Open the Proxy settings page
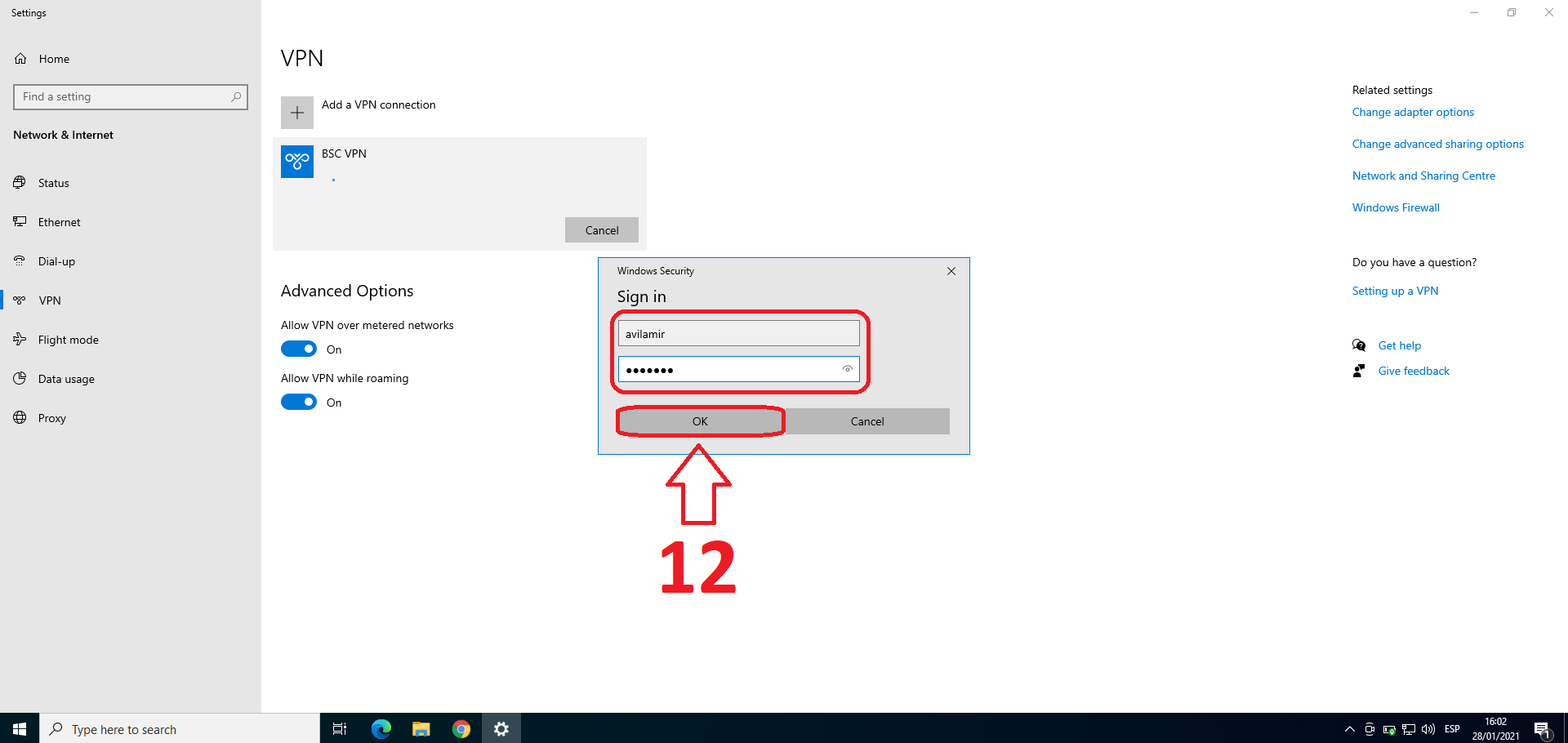The height and width of the screenshot is (743, 1568). tap(51, 418)
